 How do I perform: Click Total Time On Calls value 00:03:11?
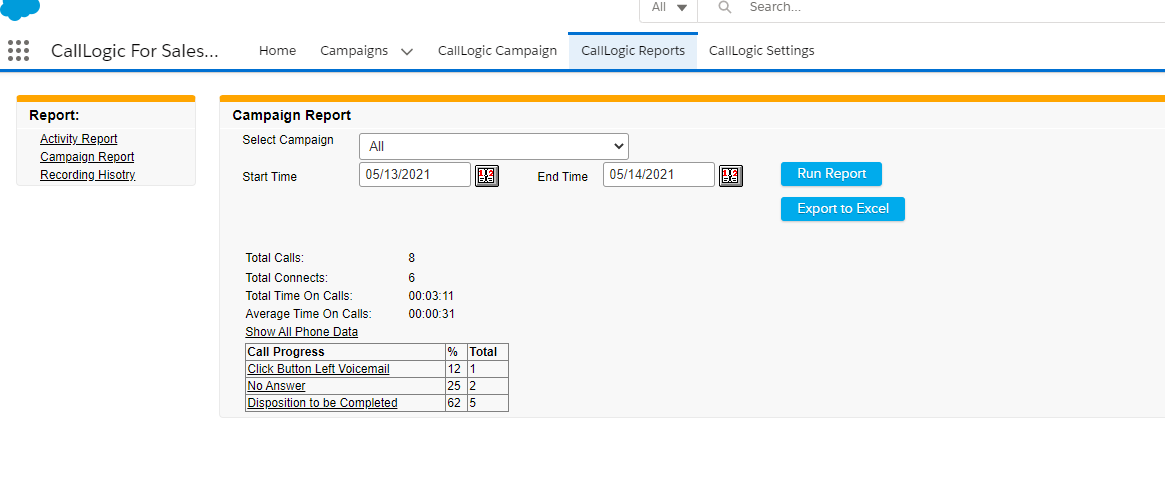431,296
